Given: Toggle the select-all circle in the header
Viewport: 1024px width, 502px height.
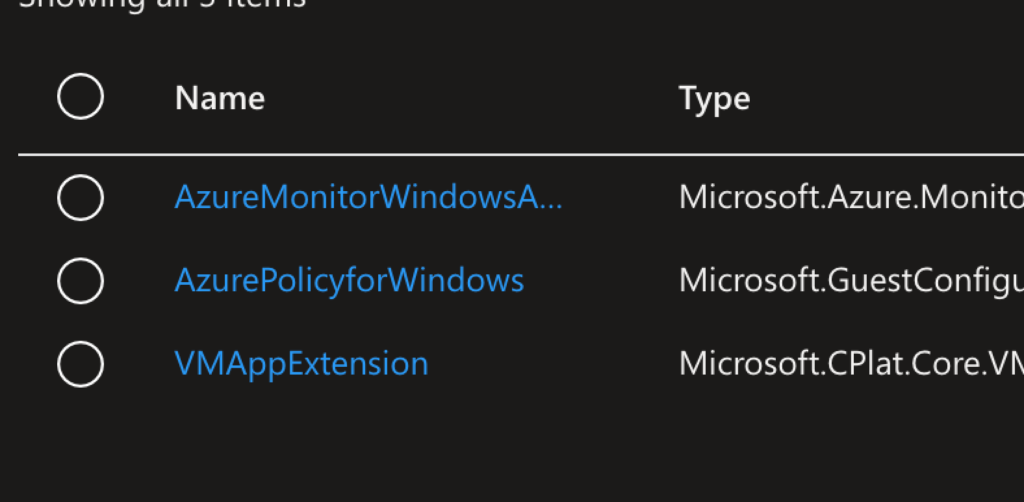Looking at the screenshot, I should 80,97.
